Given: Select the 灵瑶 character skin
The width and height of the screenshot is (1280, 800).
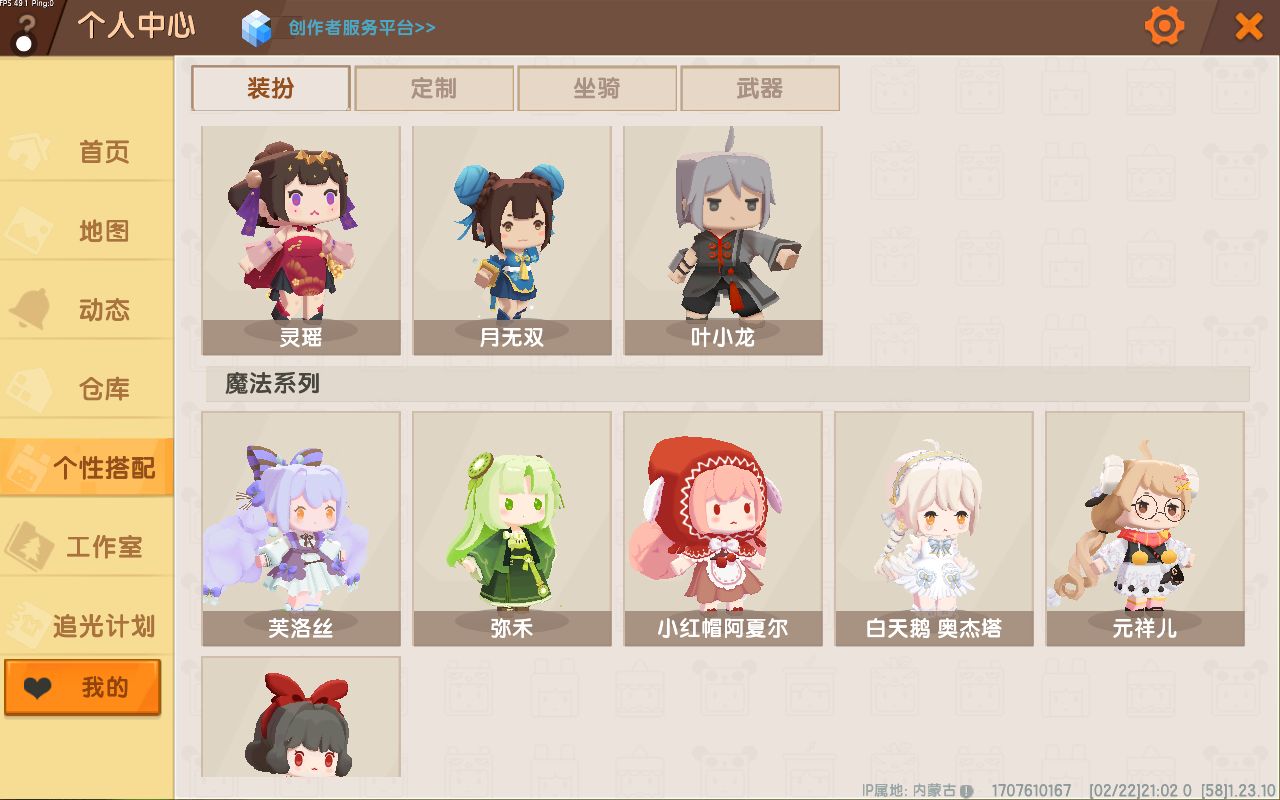Looking at the screenshot, I should pyautogui.click(x=301, y=240).
